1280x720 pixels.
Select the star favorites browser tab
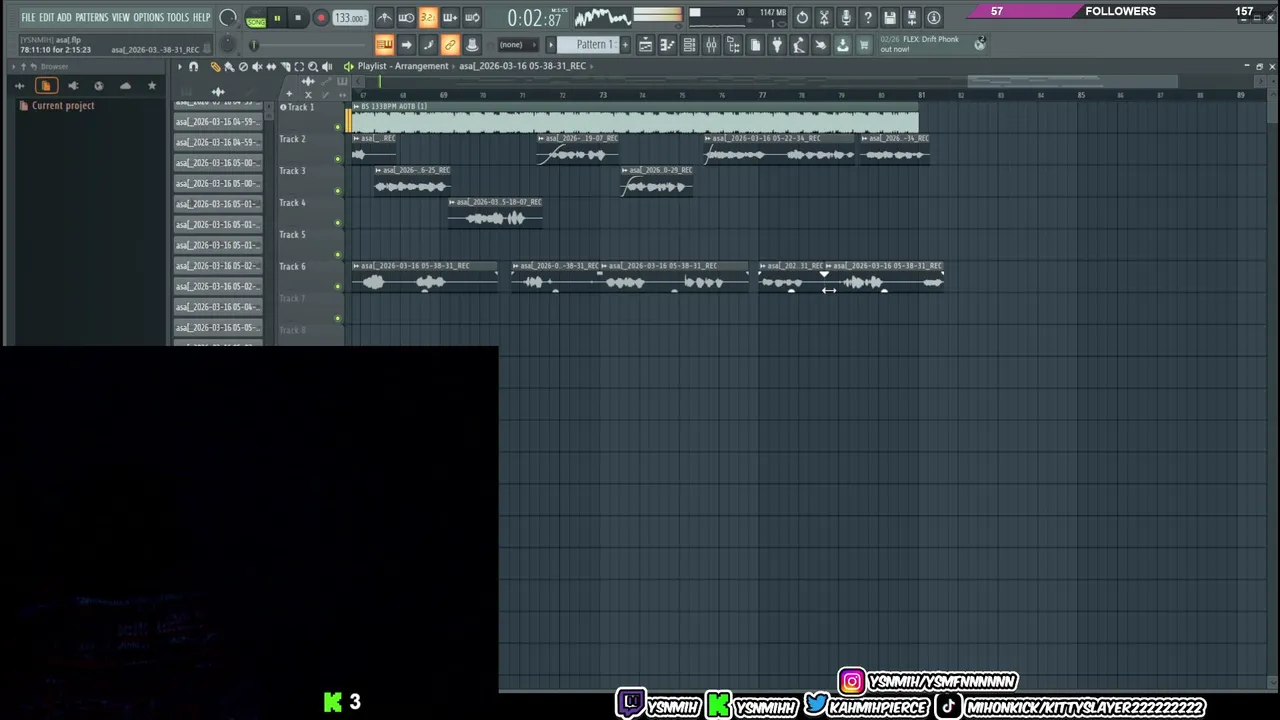152,86
